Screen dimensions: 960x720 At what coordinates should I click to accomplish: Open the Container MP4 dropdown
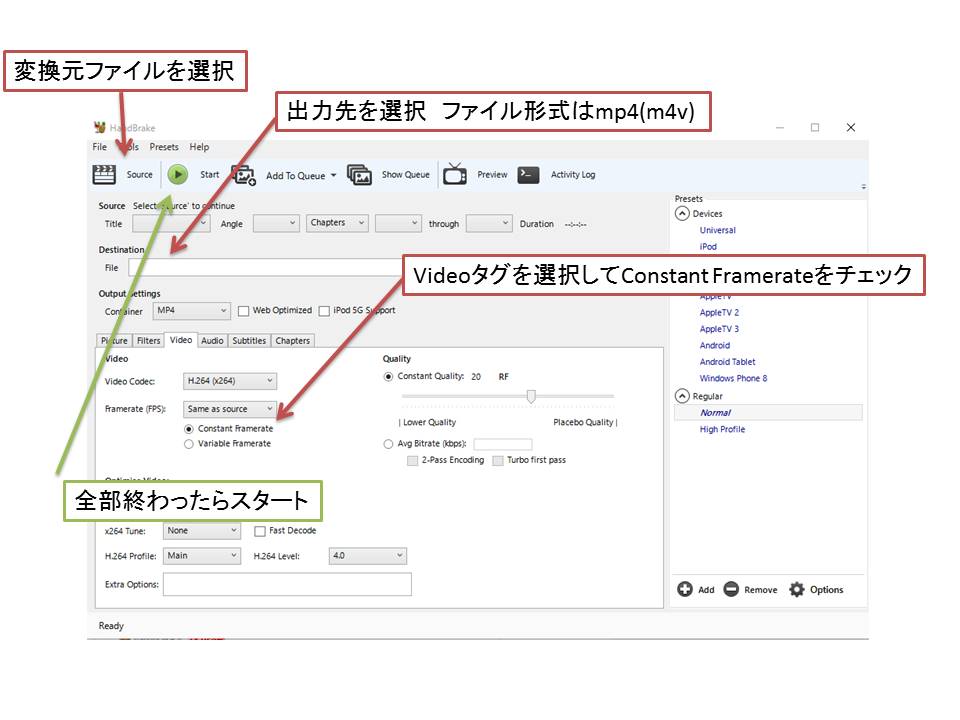coord(192,311)
